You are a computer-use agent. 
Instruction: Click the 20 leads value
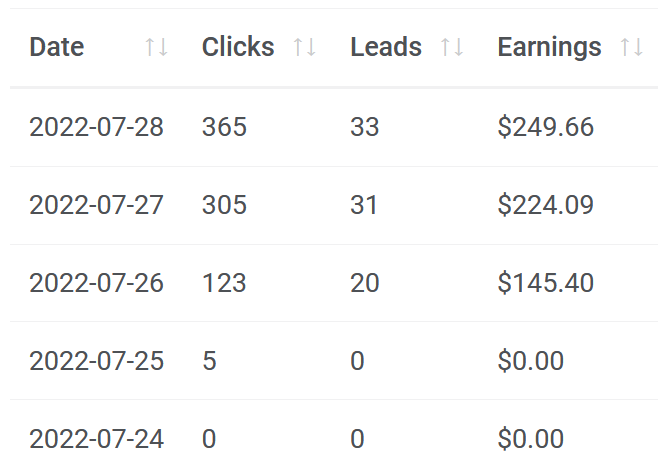[364, 283]
